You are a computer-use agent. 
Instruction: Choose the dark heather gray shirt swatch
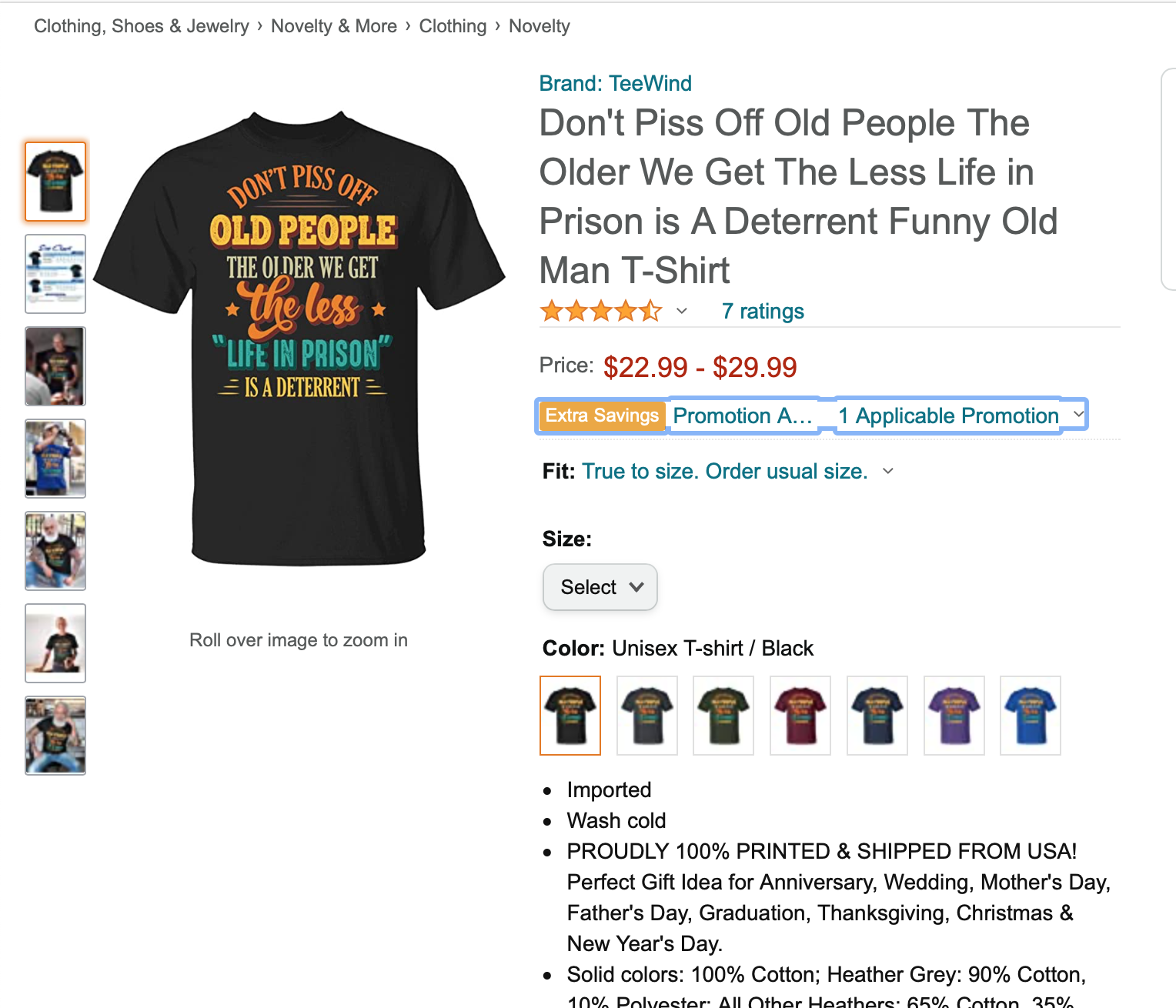[647, 715]
